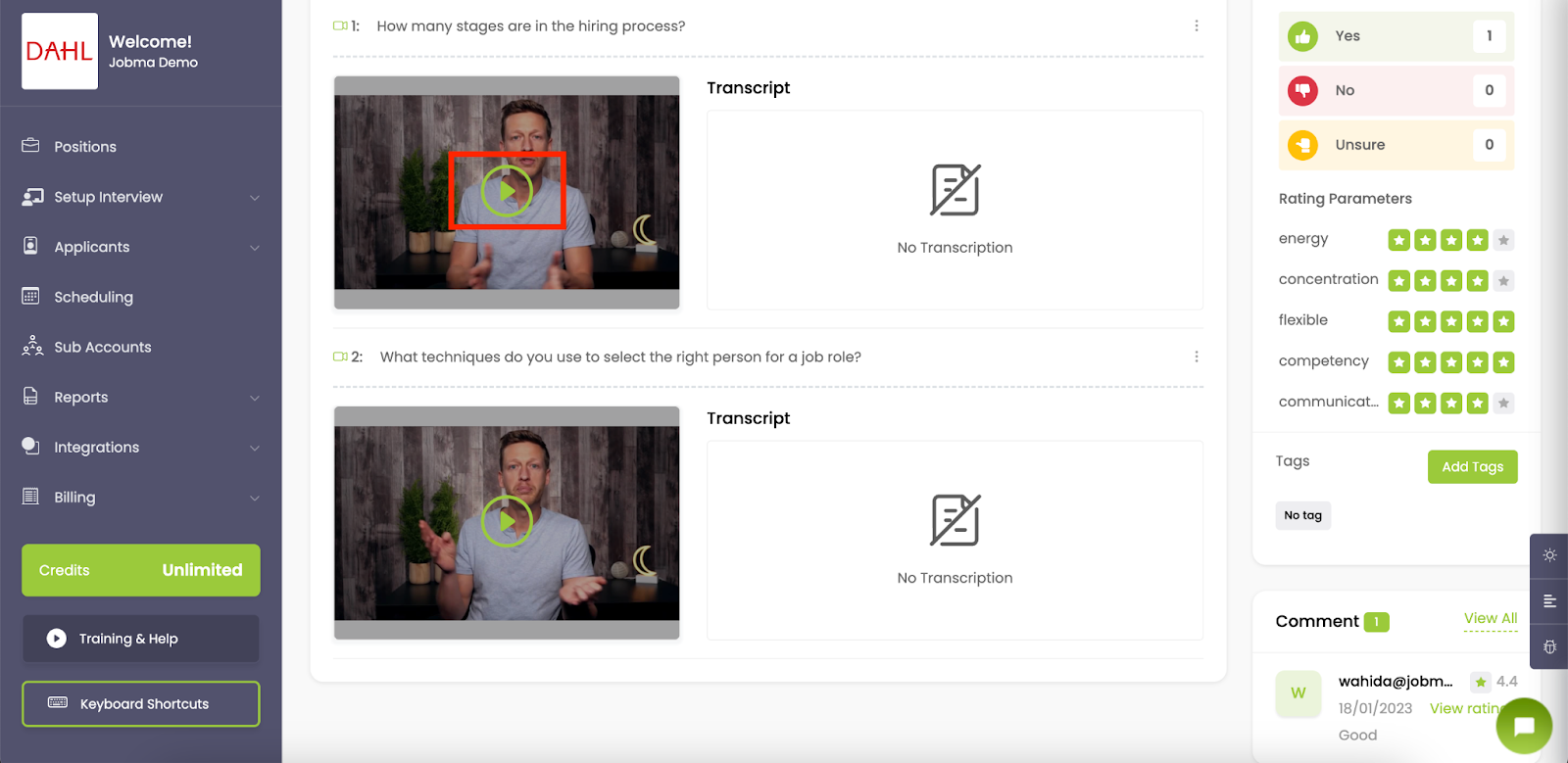Click the bug report icon on right edge
Screen dimensions: 1568x763
pyautogui.click(x=1549, y=646)
